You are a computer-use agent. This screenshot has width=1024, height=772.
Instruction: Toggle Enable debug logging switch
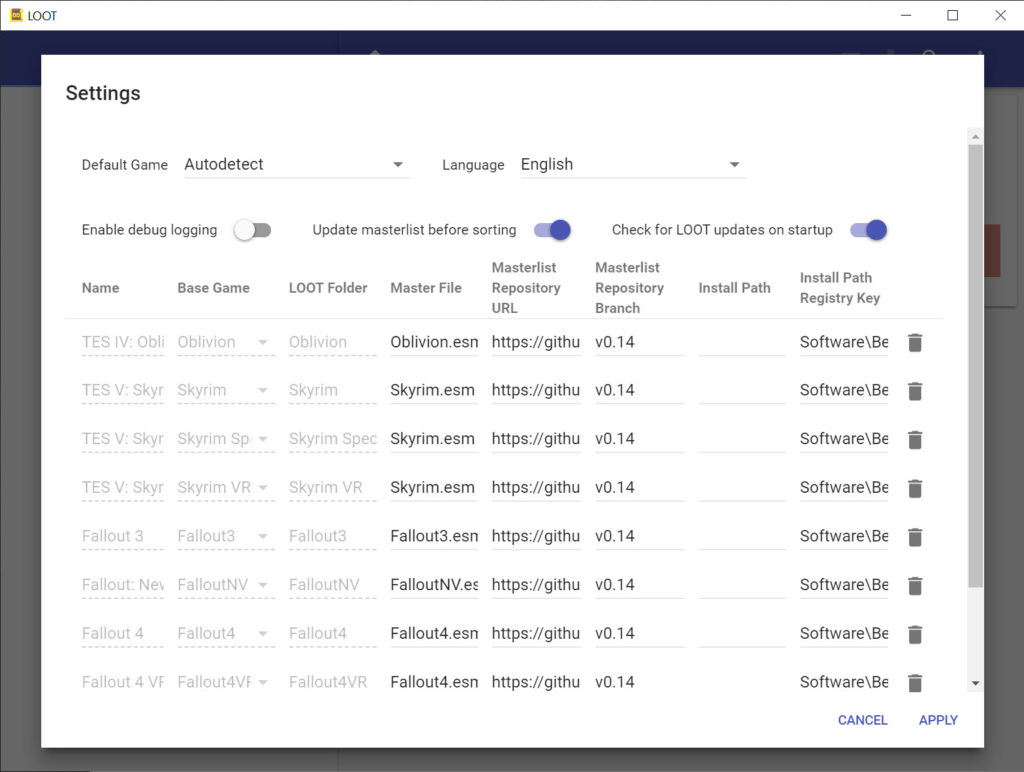pos(253,230)
